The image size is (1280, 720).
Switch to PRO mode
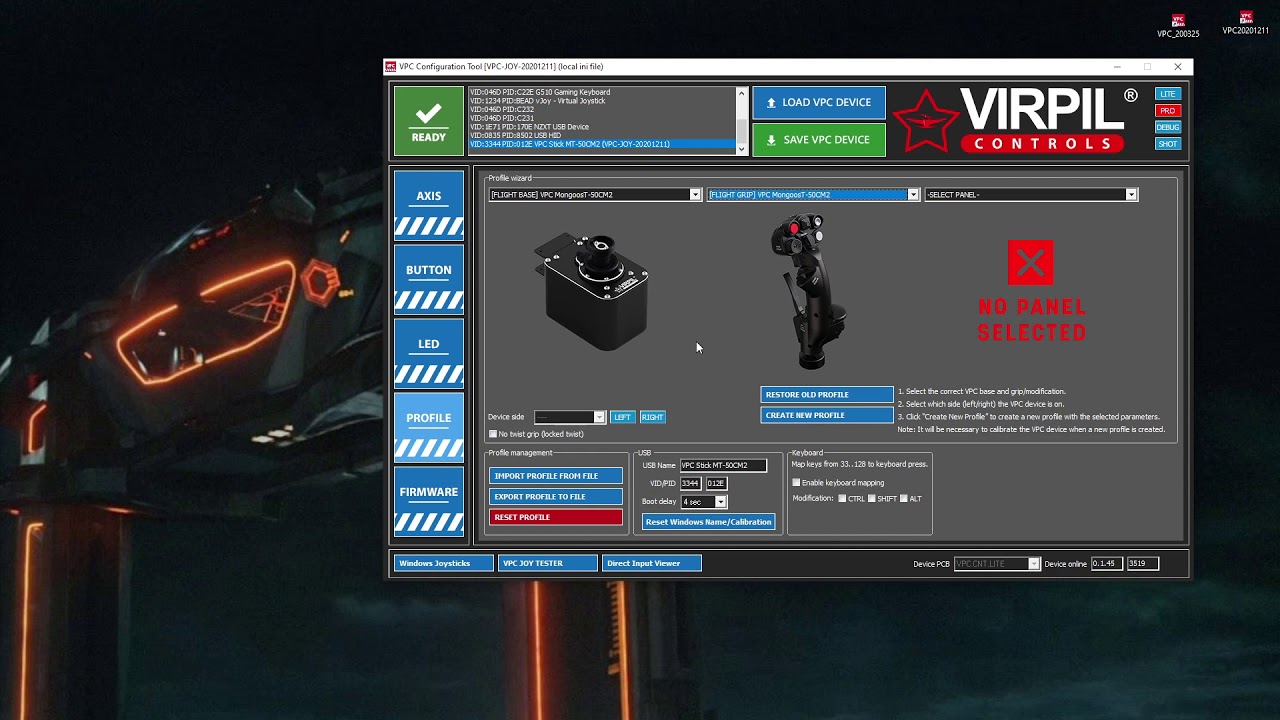pos(1167,111)
